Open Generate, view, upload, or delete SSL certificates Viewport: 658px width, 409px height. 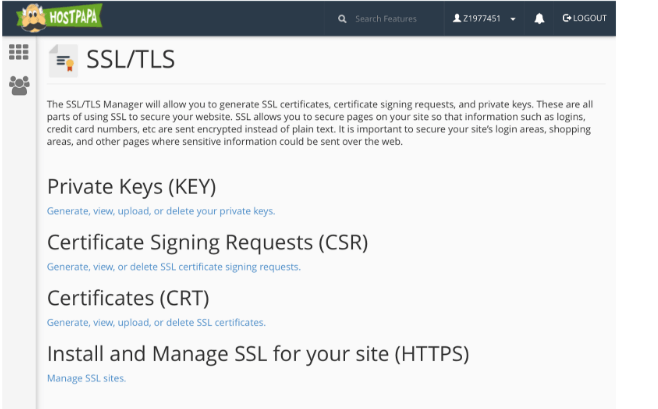(x=156, y=323)
